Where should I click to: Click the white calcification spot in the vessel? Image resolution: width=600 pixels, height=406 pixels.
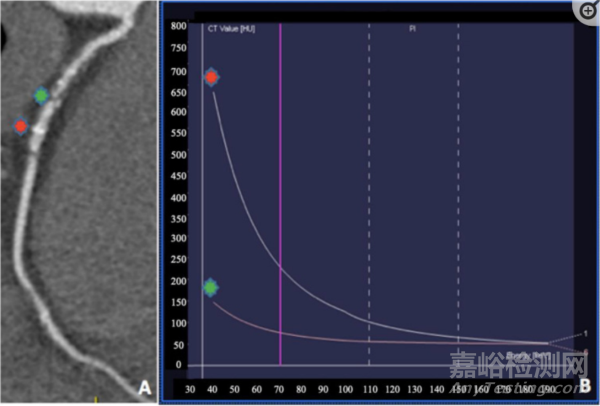pyautogui.click(x=39, y=131)
